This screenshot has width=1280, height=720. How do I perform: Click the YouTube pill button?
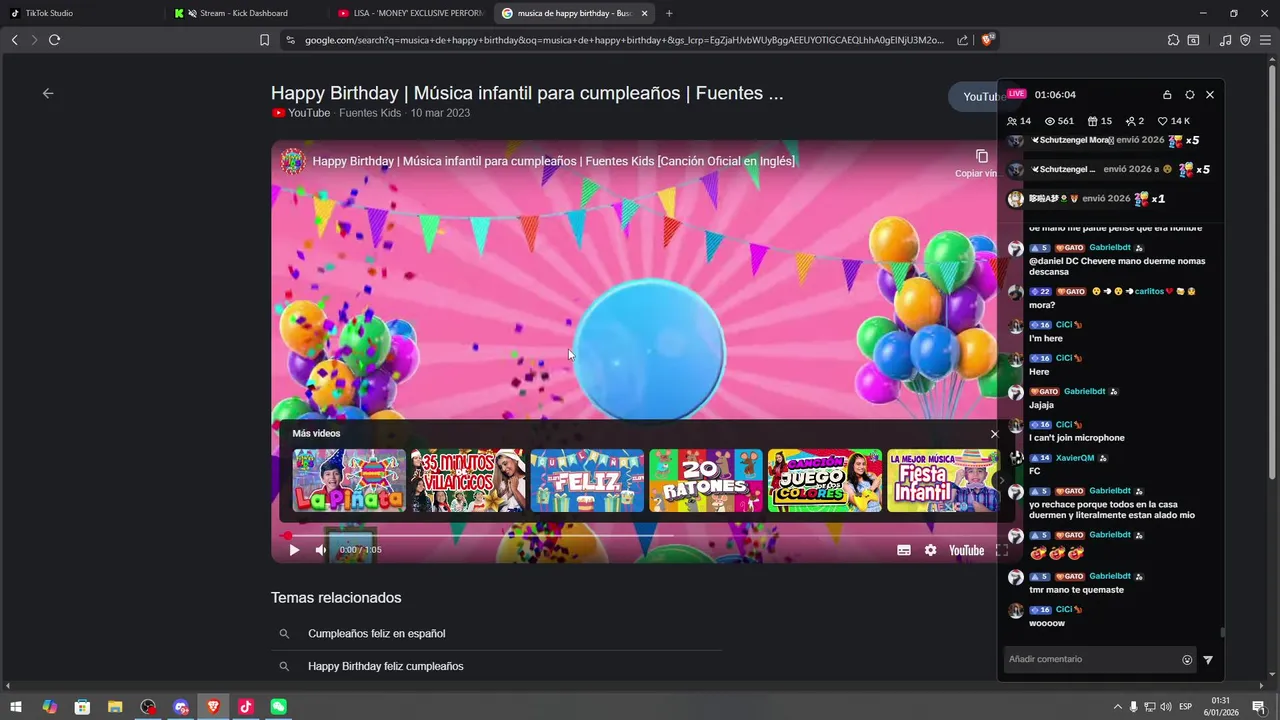pyautogui.click(x=975, y=97)
